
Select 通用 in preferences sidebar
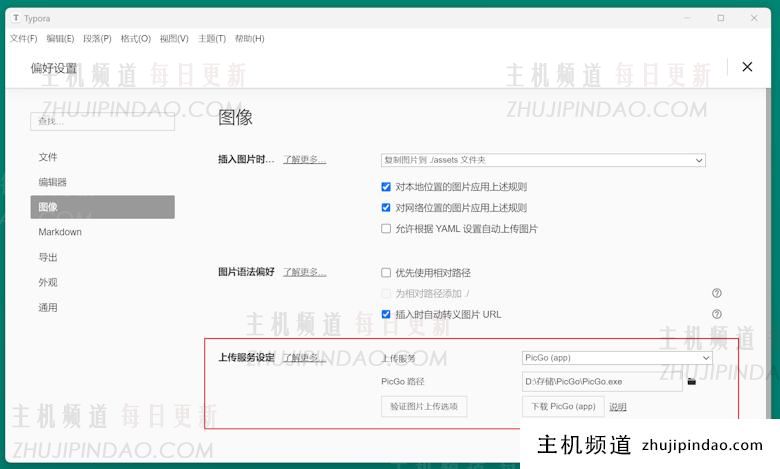(x=102, y=307)
